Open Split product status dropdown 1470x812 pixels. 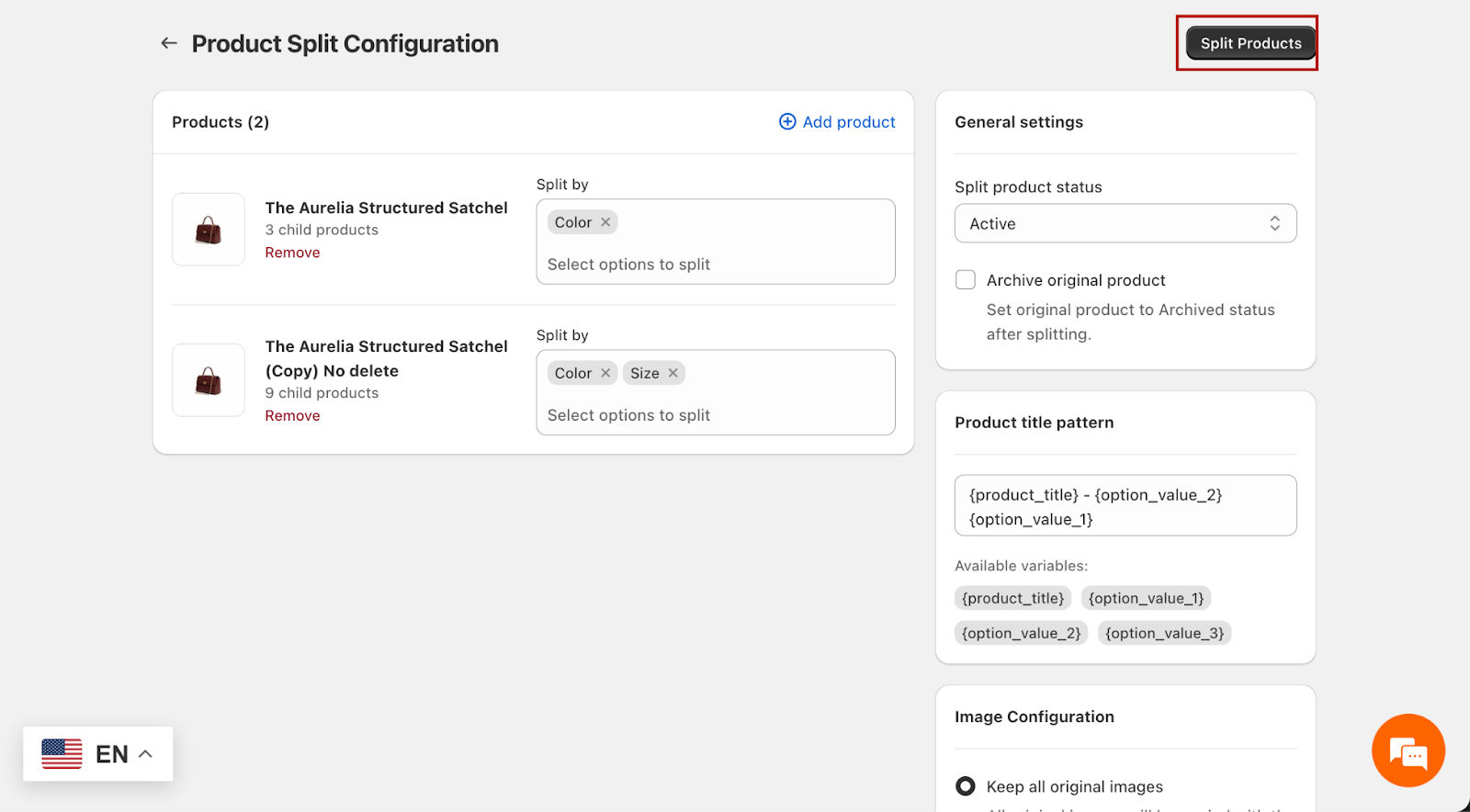[1125, 224]
